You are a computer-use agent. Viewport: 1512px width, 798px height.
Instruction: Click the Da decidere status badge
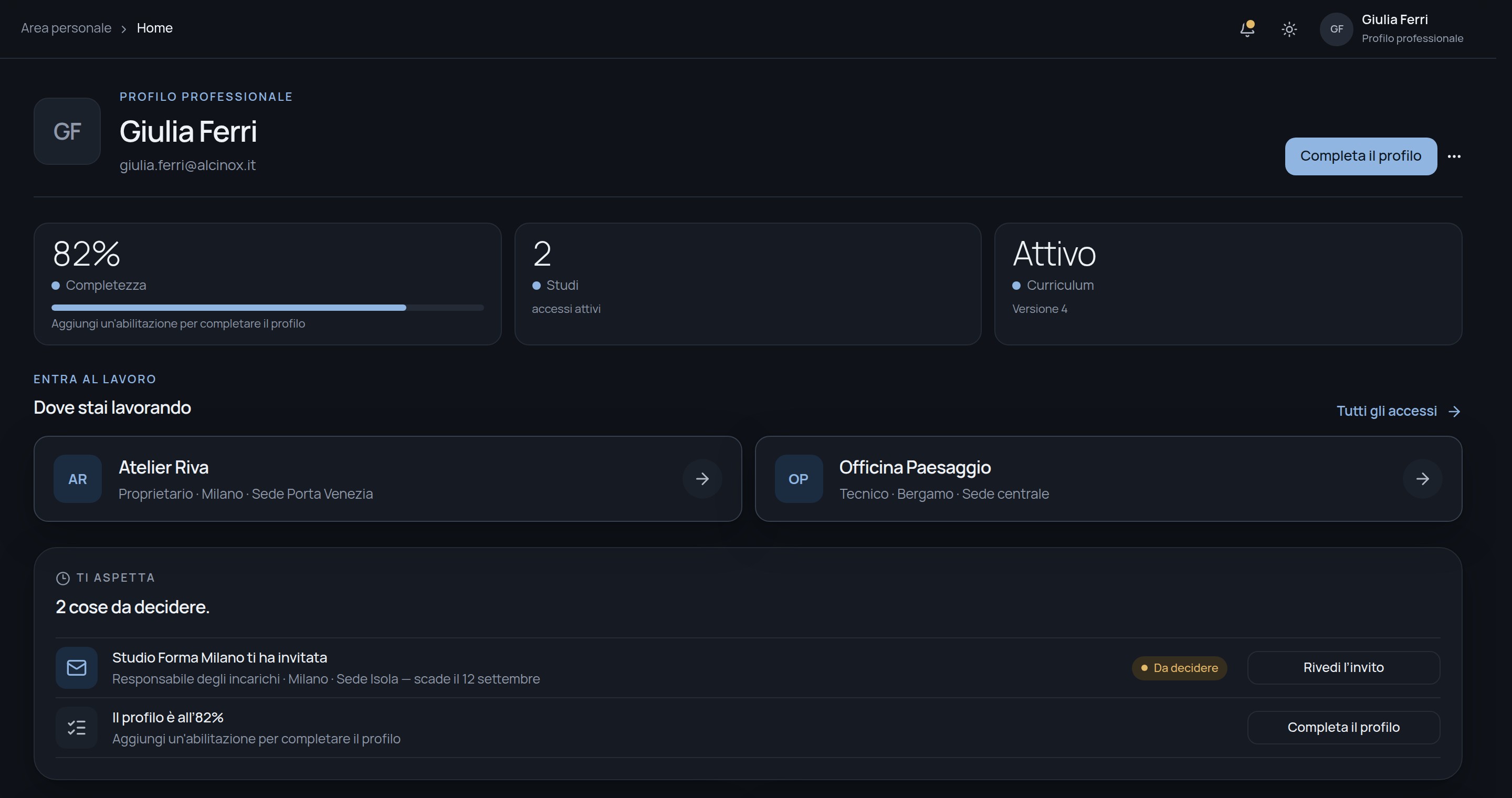click(1179, 668)
